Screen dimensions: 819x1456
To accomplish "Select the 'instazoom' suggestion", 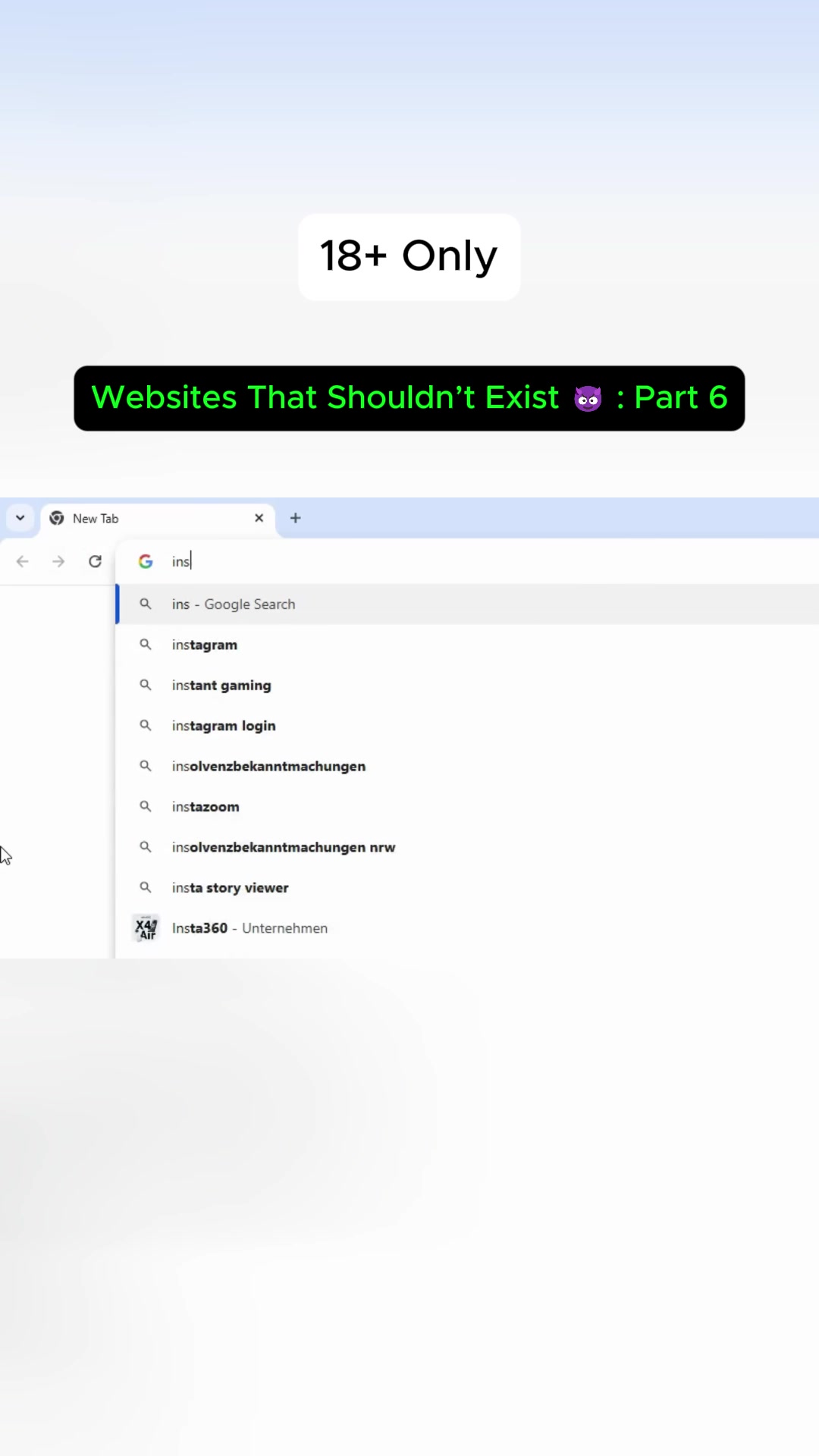I will click(x=467, y=807).
